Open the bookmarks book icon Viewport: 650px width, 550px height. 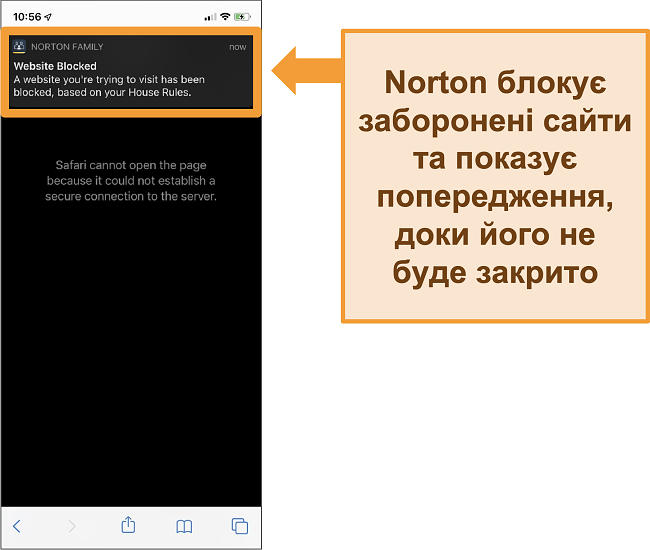[184, 526]
